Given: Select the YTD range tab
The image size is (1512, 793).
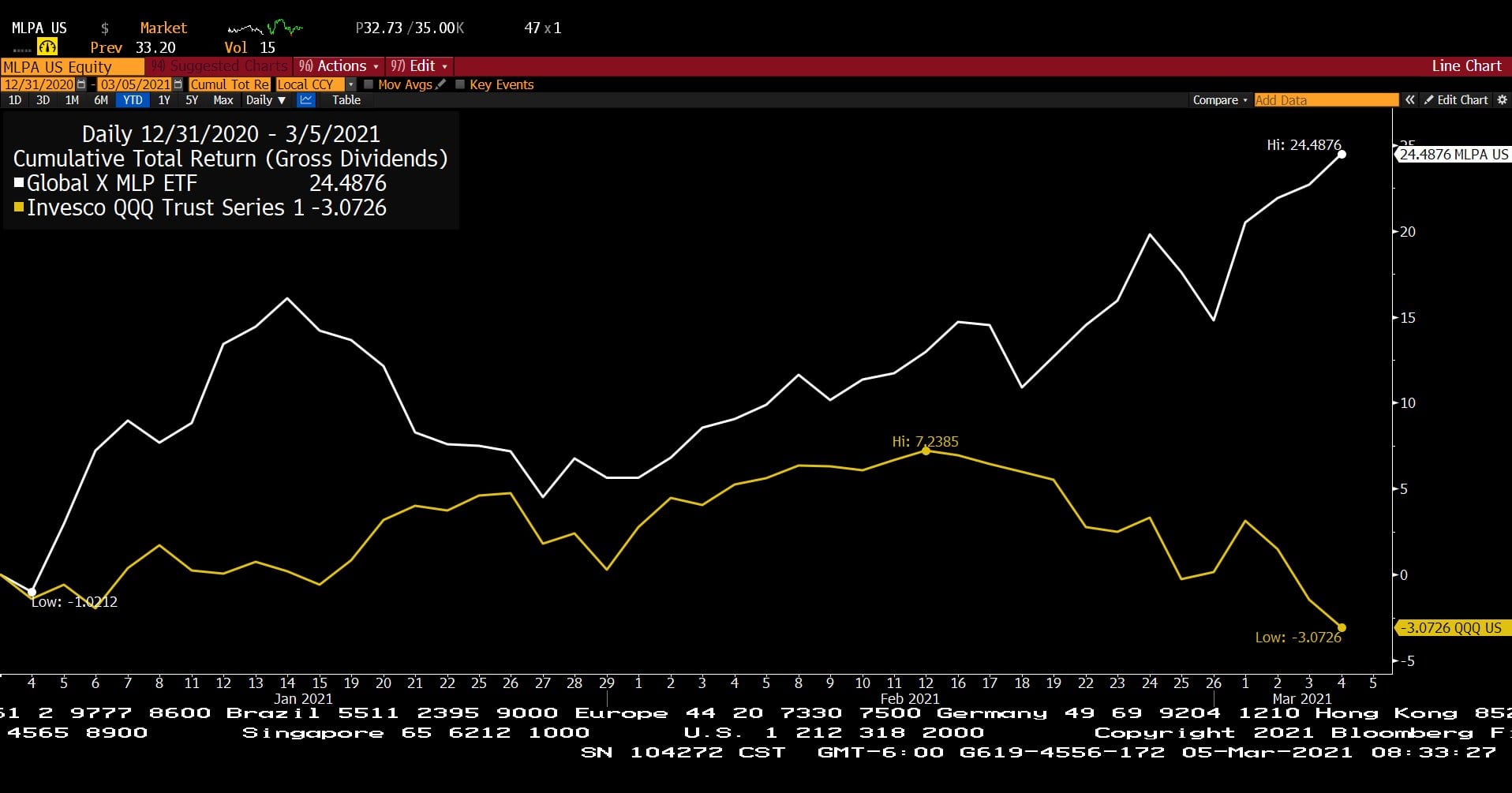Looking at the screenshot, I should pyautogui.click(x=133, y=100).
